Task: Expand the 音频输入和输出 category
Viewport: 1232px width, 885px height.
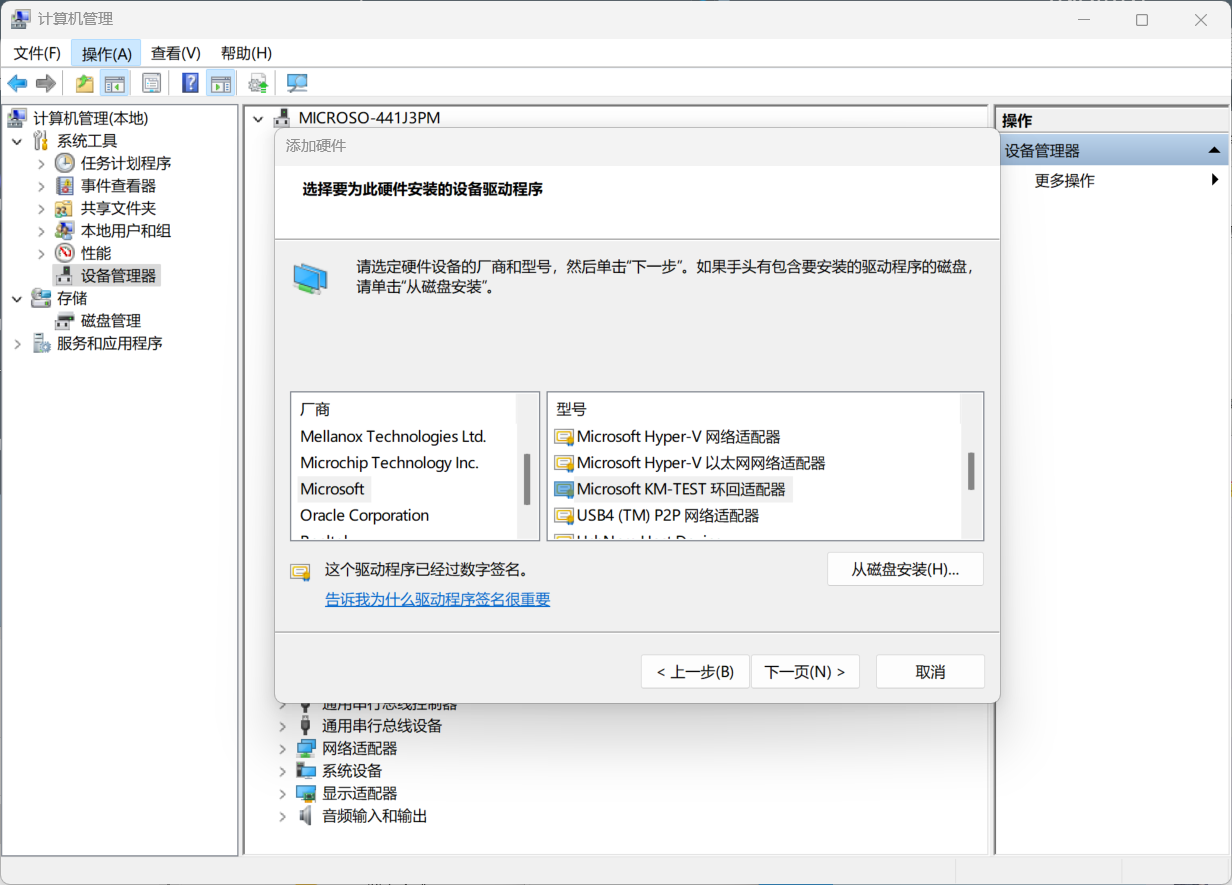Action: 282,816
